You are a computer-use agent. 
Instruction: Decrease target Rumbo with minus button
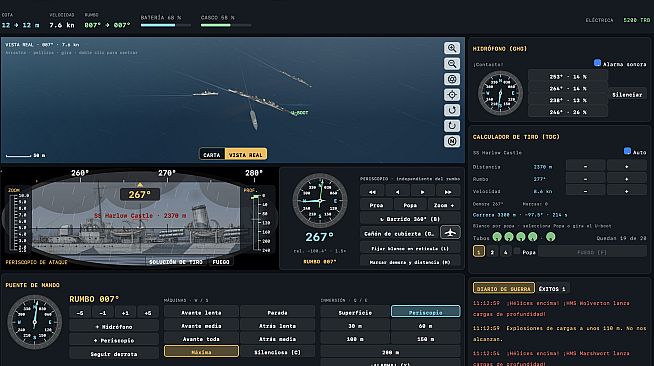pos(586,178)
